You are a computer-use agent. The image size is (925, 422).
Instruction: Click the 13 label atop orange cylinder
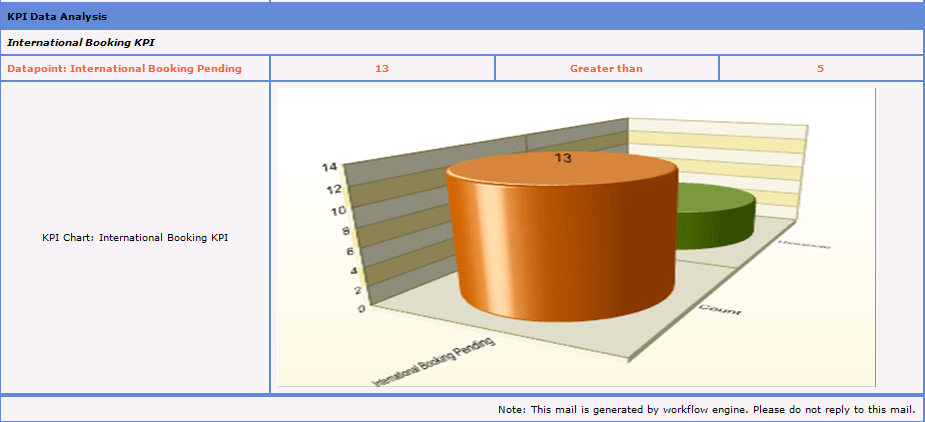coord(563,158)
